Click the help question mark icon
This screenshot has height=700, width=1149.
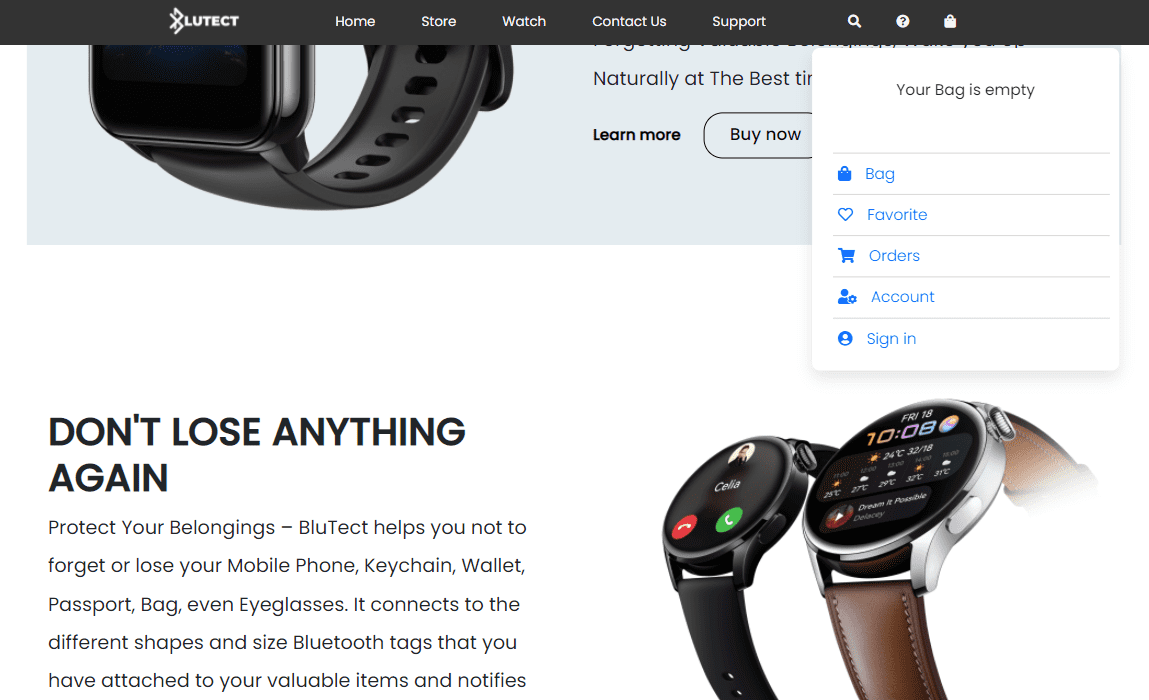(903, 21)
